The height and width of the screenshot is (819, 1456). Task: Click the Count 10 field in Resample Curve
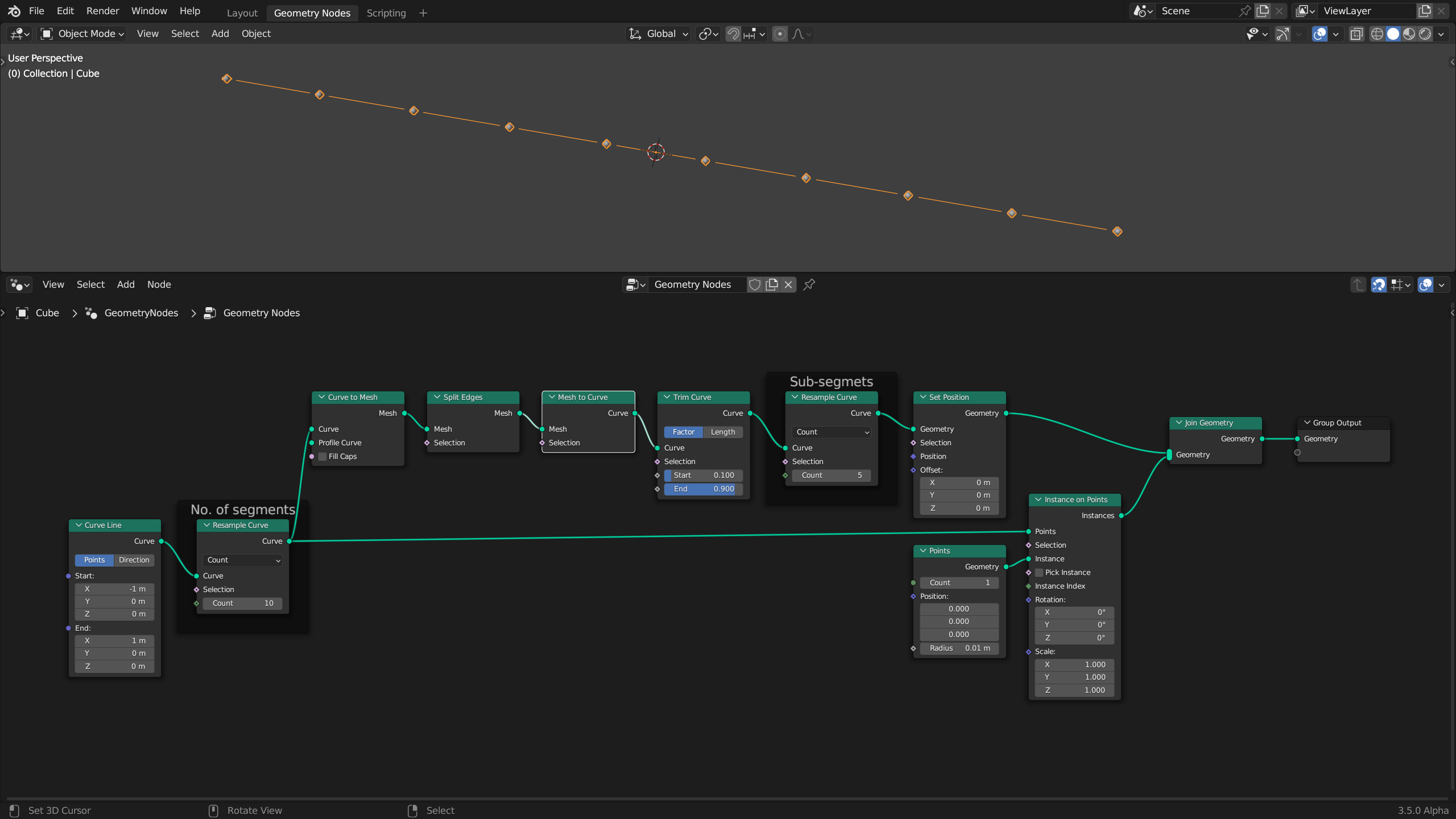coord(242,603)
